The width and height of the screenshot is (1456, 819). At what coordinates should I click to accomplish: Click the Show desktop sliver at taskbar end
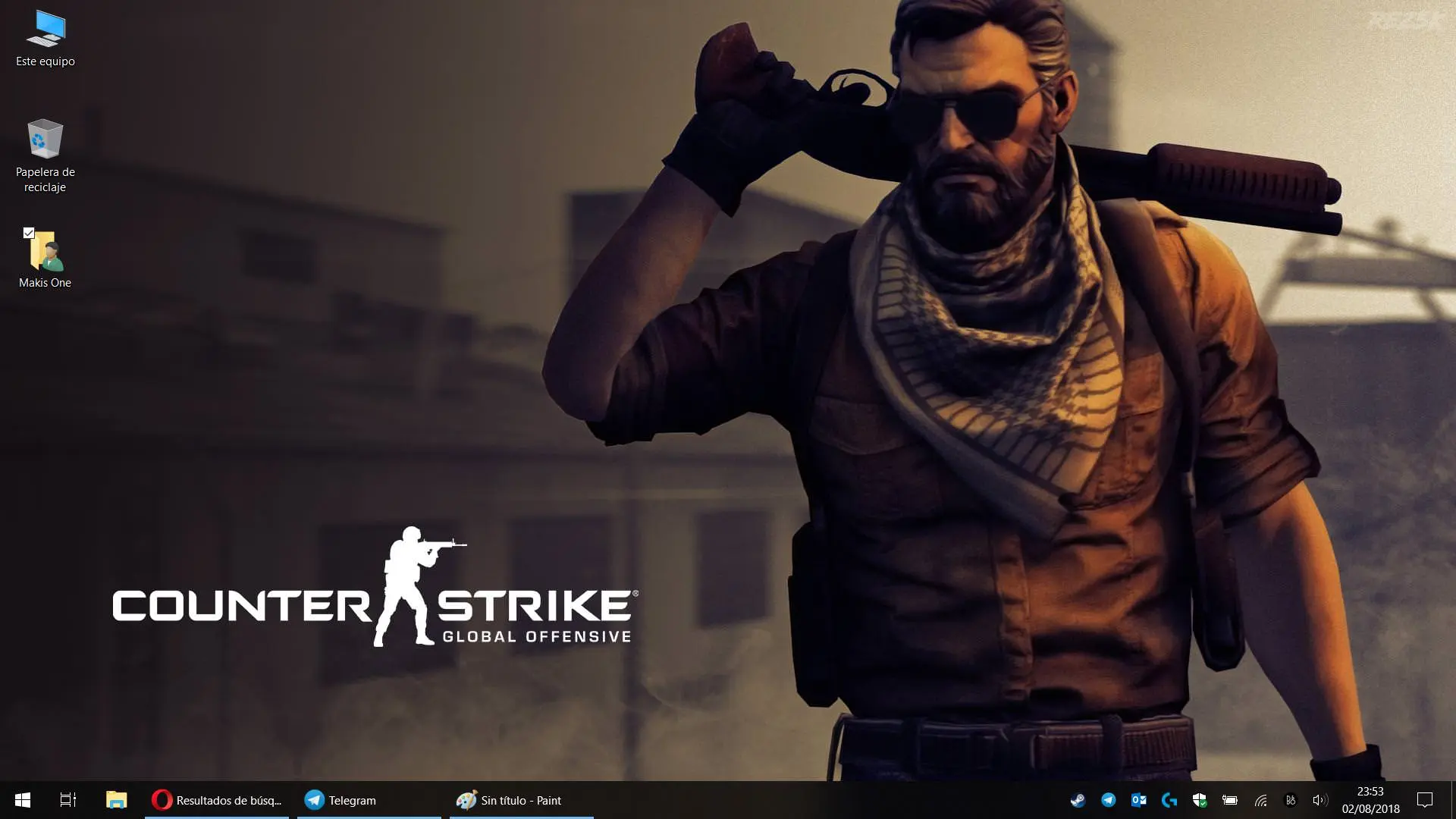1453,800
